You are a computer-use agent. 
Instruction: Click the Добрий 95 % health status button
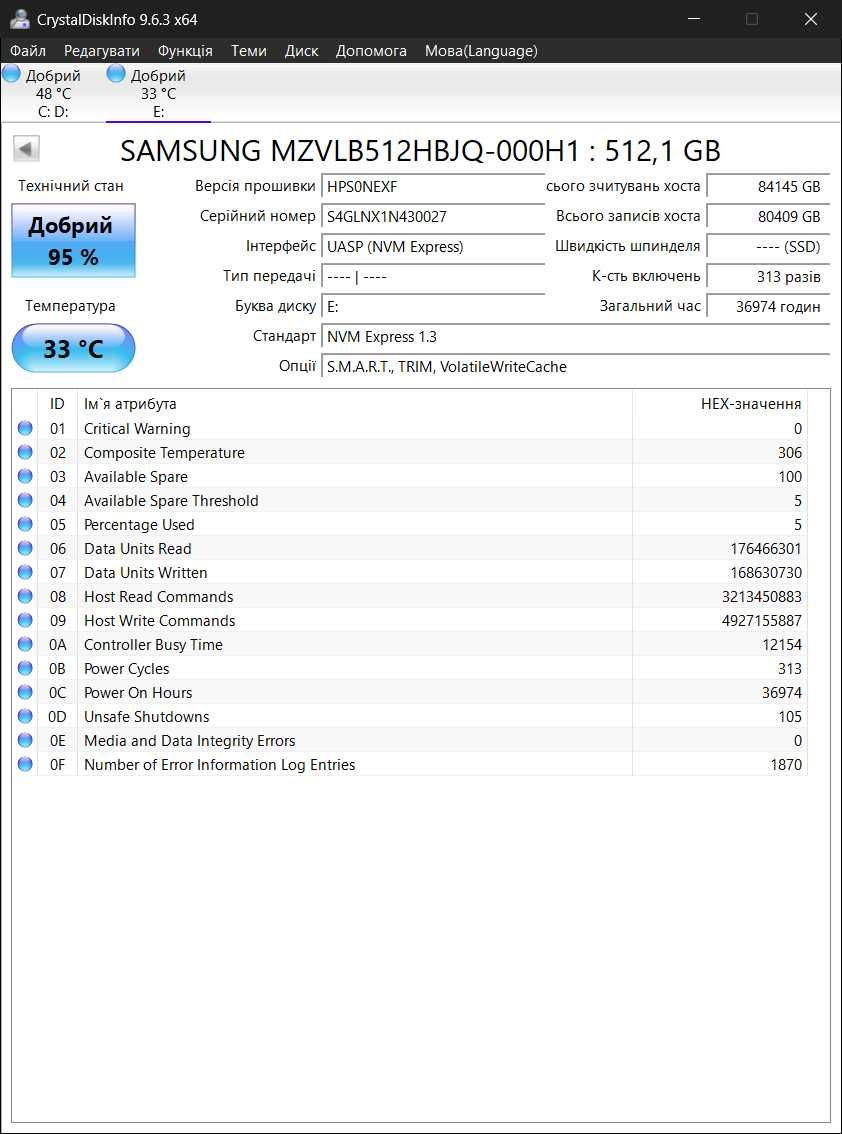[73, 240]
